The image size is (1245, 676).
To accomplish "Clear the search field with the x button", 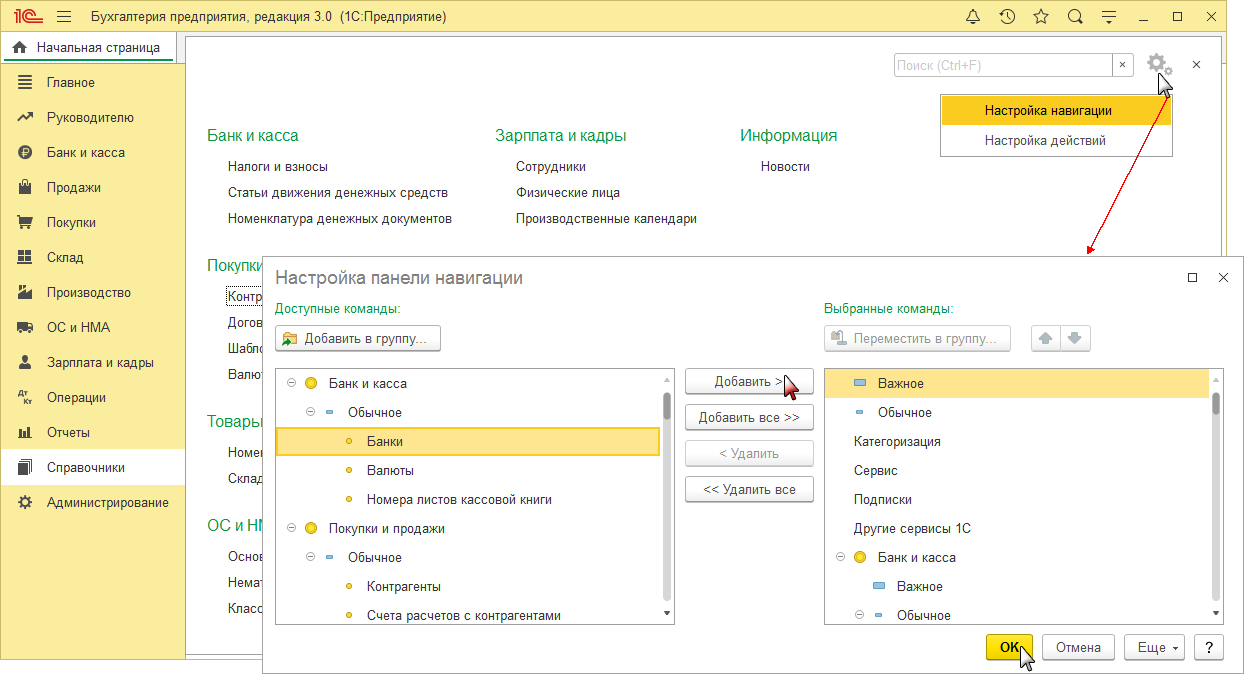I will pos(1123,65).
